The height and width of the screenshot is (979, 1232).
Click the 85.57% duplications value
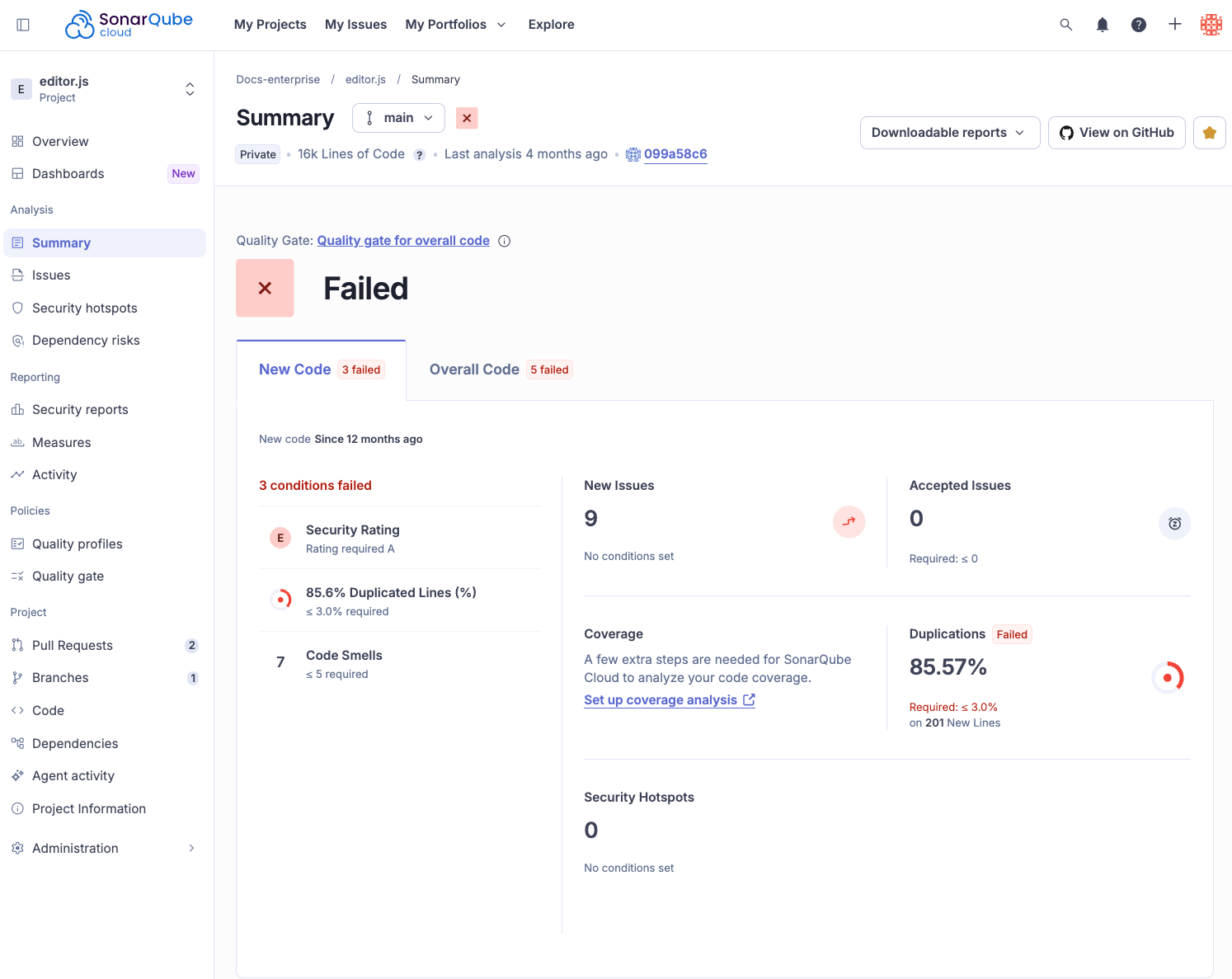point(948,667)
